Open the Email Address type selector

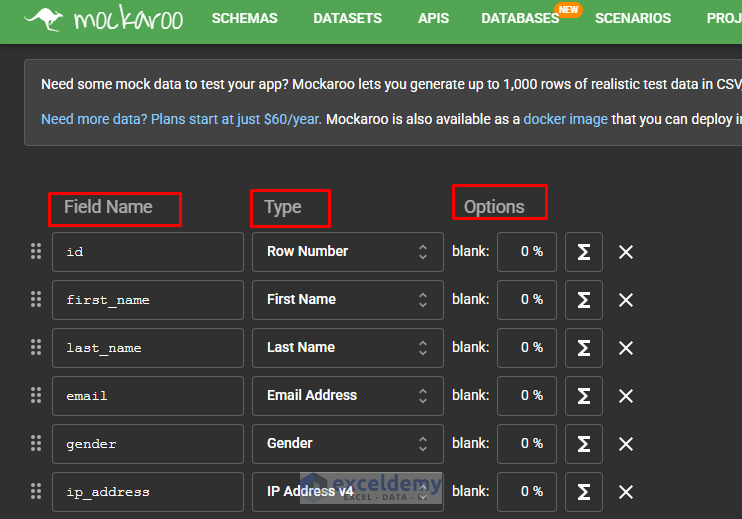[348, 396]
